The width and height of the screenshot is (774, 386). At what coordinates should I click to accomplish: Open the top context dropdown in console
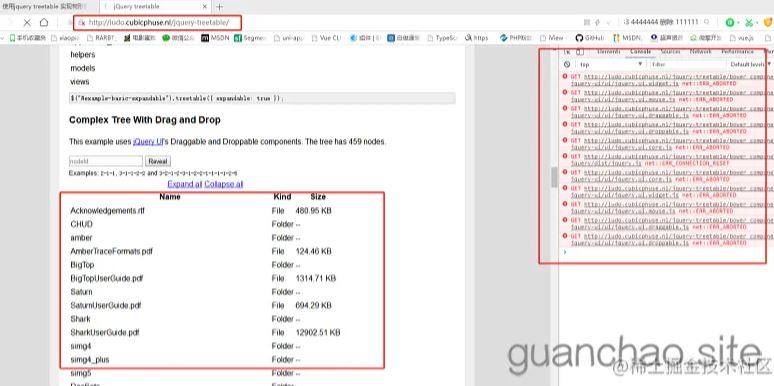[x=611, y=64]
